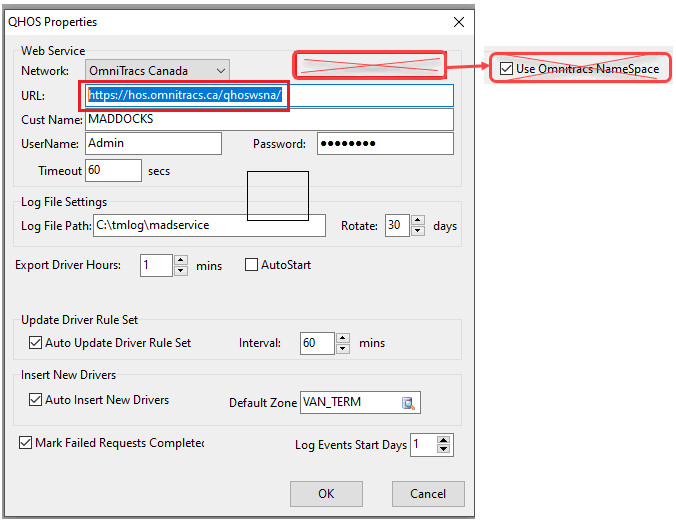Click the UserName field containing Admin
The height and width of the screenshot is (524, 676).
click(x=153, y=144)
